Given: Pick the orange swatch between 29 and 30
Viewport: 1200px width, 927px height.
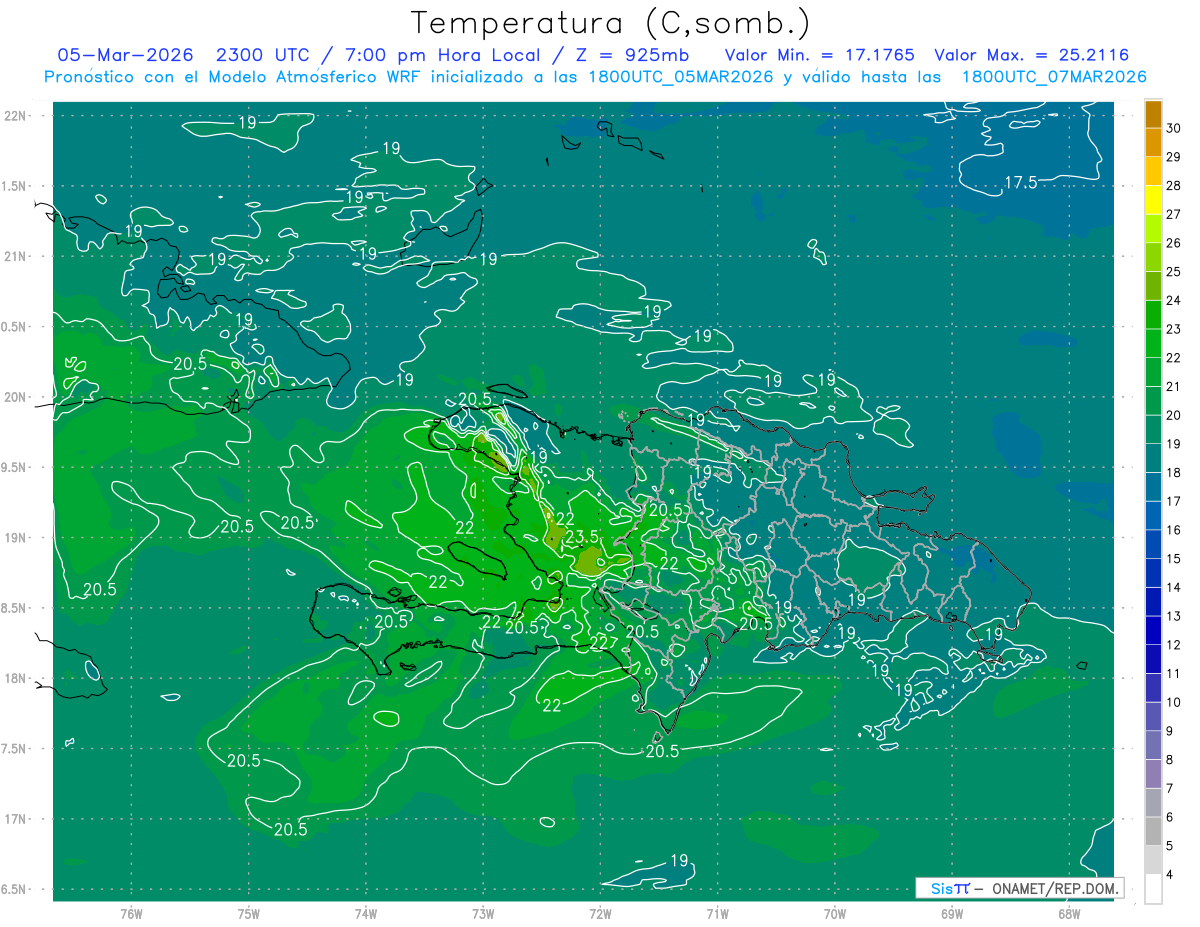Looking at the screenshot, I should click(1153, 142).
